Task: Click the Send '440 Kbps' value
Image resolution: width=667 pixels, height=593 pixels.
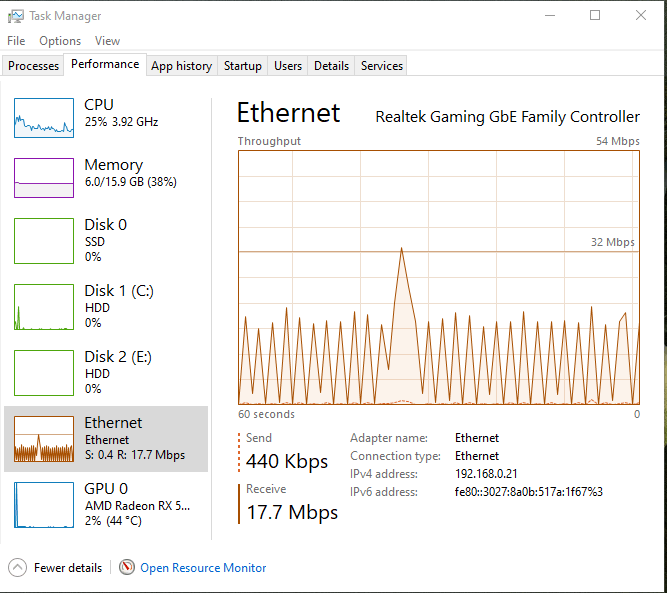Action: 287,462
